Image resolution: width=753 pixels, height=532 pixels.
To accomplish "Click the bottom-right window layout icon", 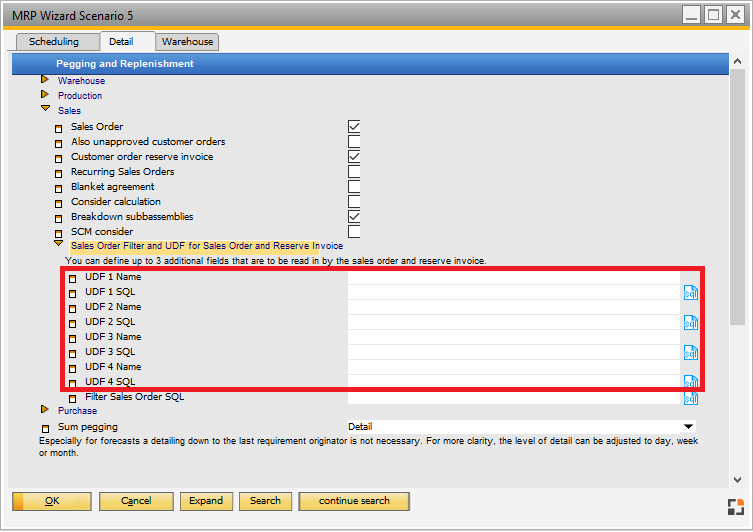I will 735,506.
